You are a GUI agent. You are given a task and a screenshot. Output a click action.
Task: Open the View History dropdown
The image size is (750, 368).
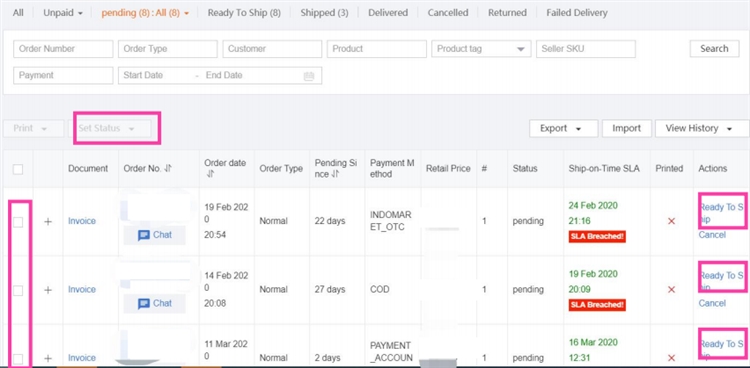pos(702,129)
